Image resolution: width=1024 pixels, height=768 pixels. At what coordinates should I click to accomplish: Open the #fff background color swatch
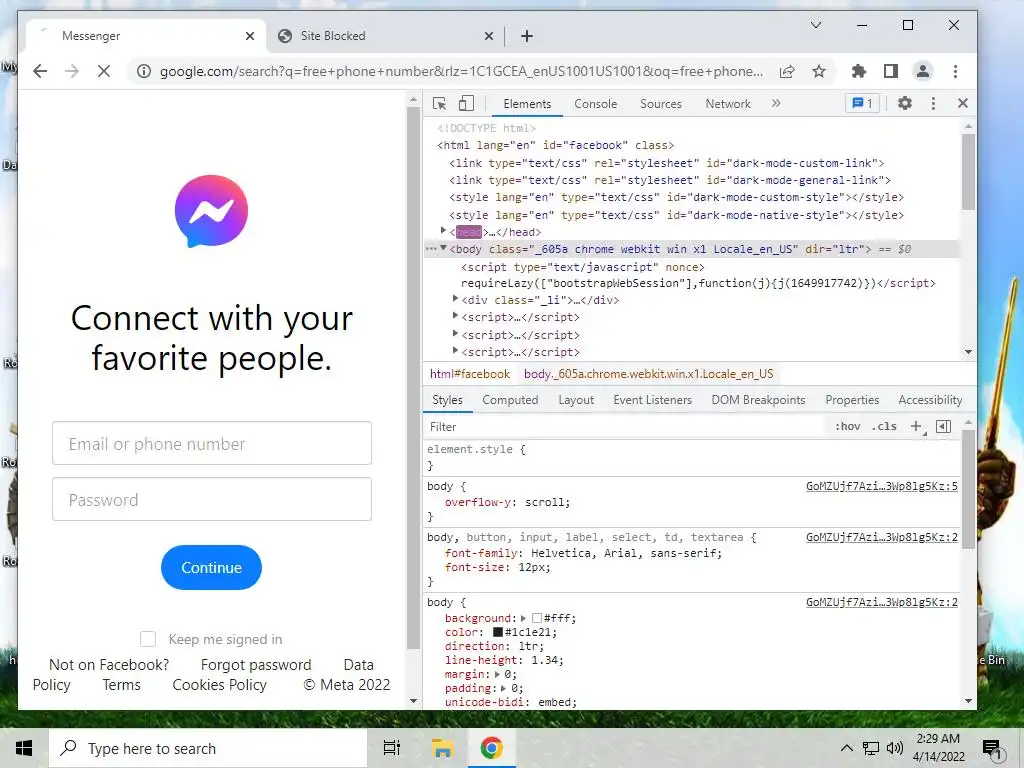point(537,618)
